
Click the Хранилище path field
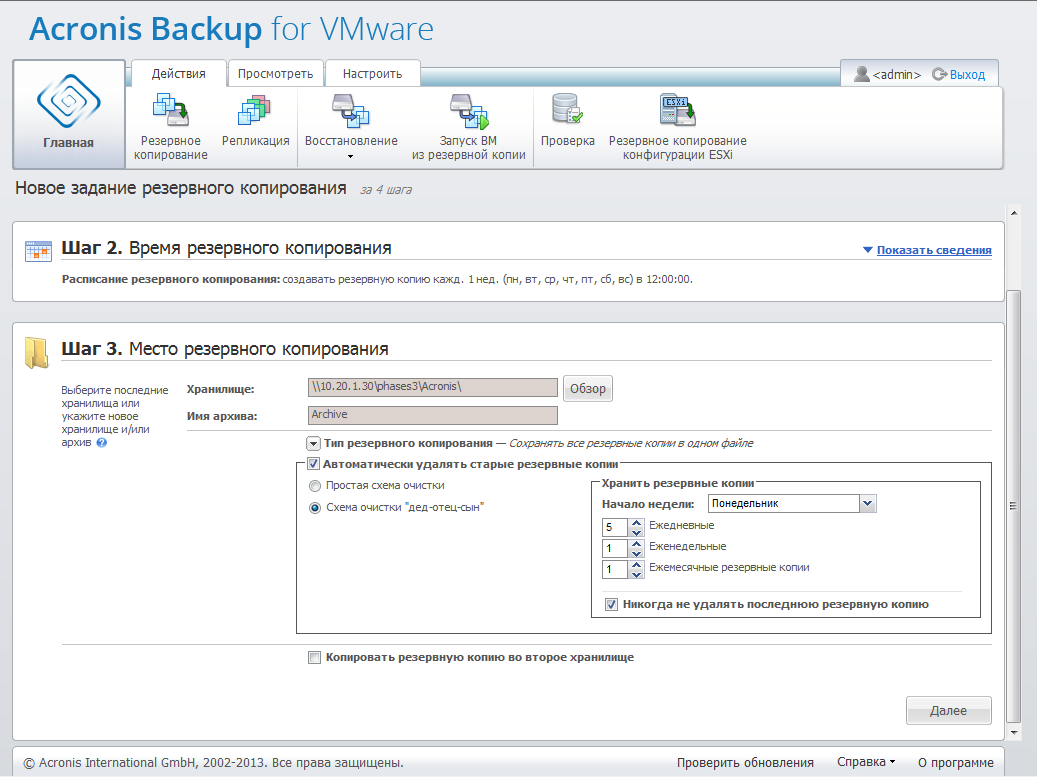tap(433, 388)
